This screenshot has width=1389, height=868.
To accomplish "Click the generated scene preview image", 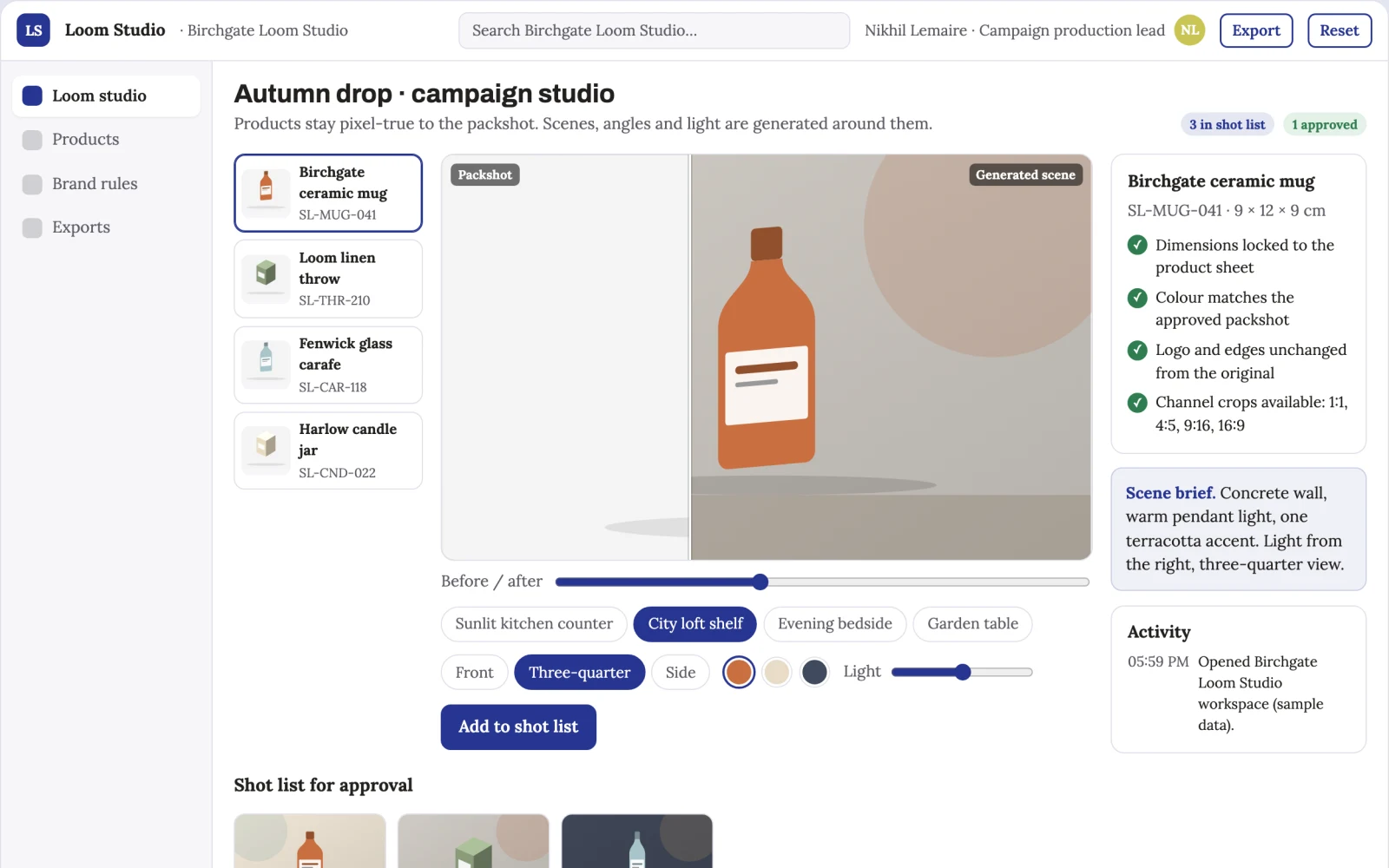I will click(x=891, y=358).
